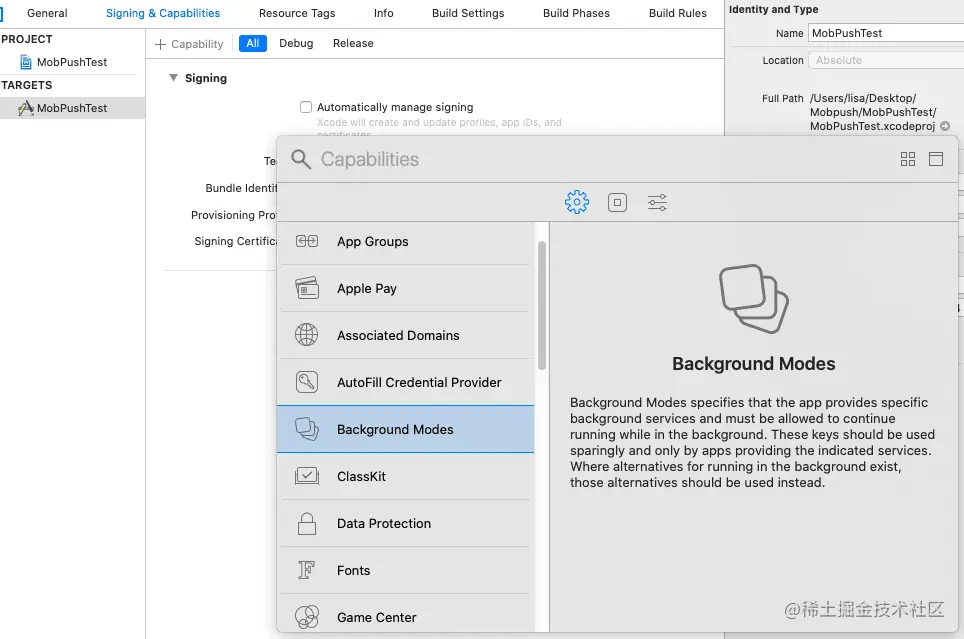This screenshot has width=964, height=639.
Task: Select the sliders filter icon
Action: coord(657,202)
